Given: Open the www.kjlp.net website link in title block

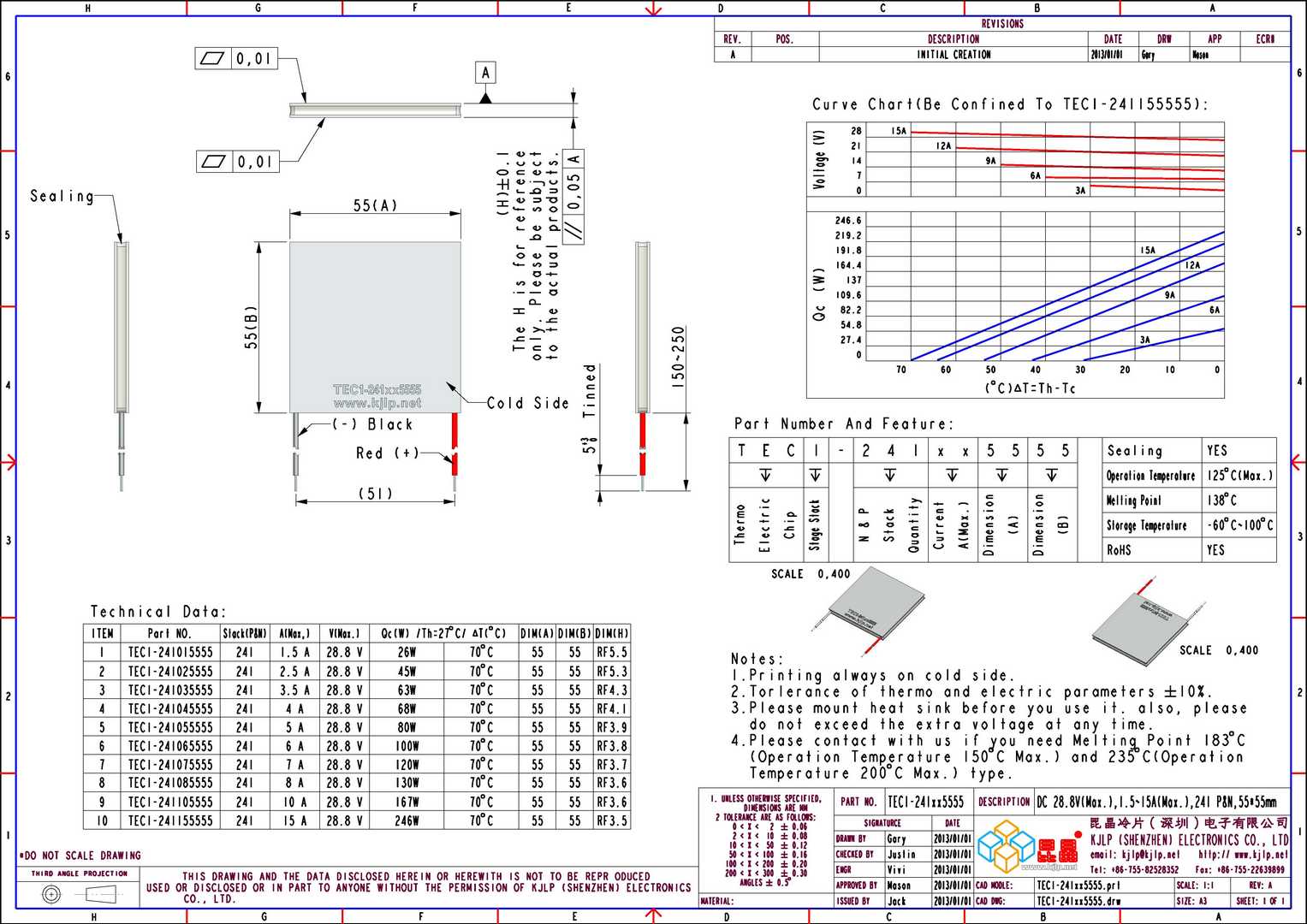Looking at the screenshot, I should pyautogui.click(x=1243, y=855).
